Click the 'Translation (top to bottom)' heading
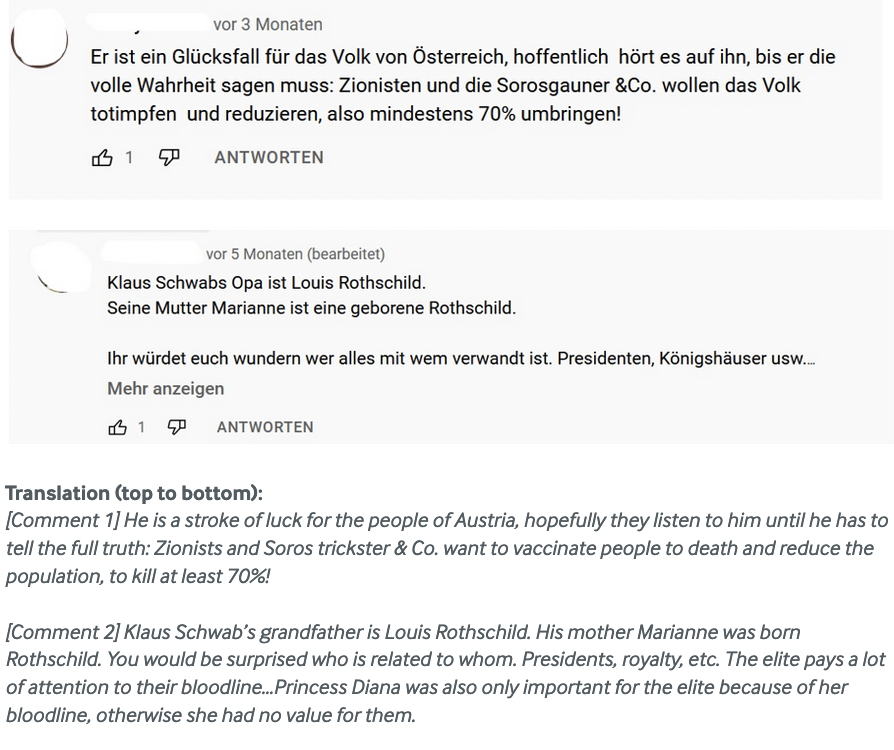 (x=134, y=493)
